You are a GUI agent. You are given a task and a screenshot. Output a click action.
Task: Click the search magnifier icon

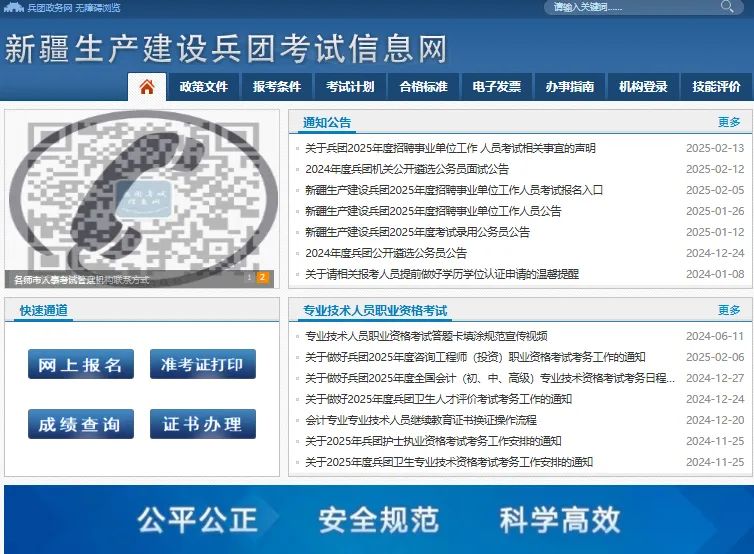tap(727, 7)
